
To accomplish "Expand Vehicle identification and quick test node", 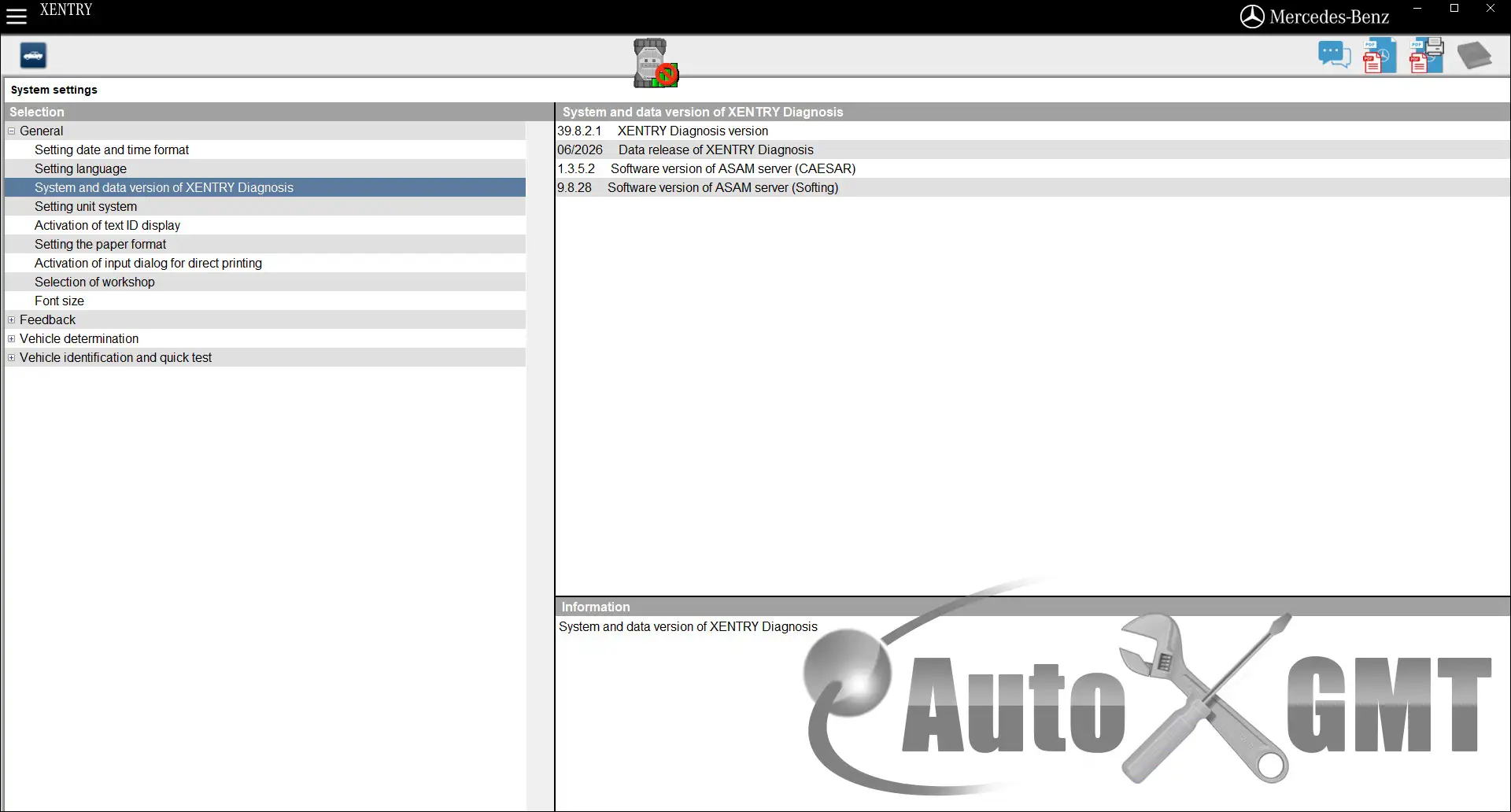I will click(x=12, y=358).
